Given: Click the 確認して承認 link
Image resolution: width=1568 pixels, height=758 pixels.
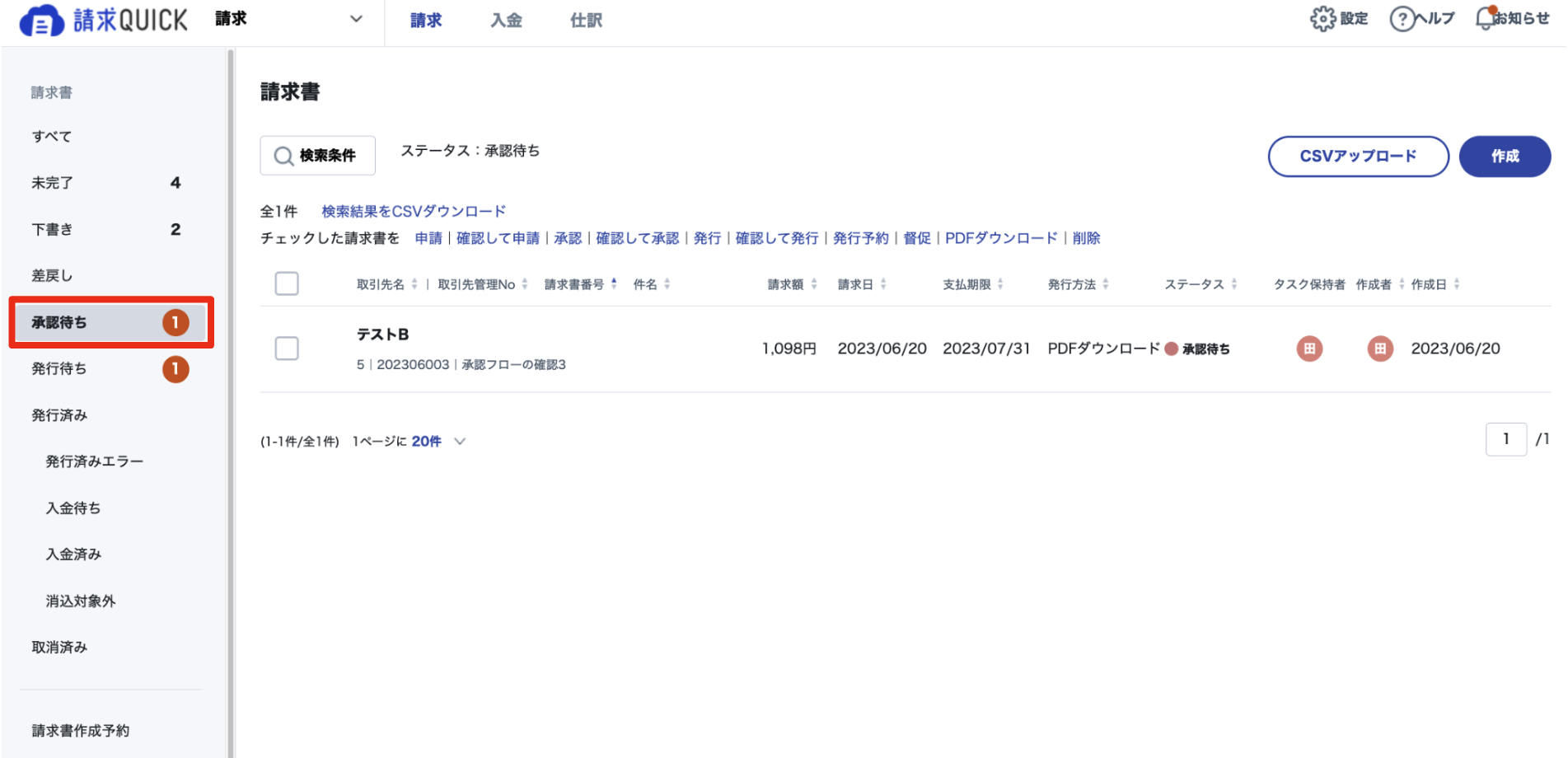Looking at the screenshot, I should 637,238.
